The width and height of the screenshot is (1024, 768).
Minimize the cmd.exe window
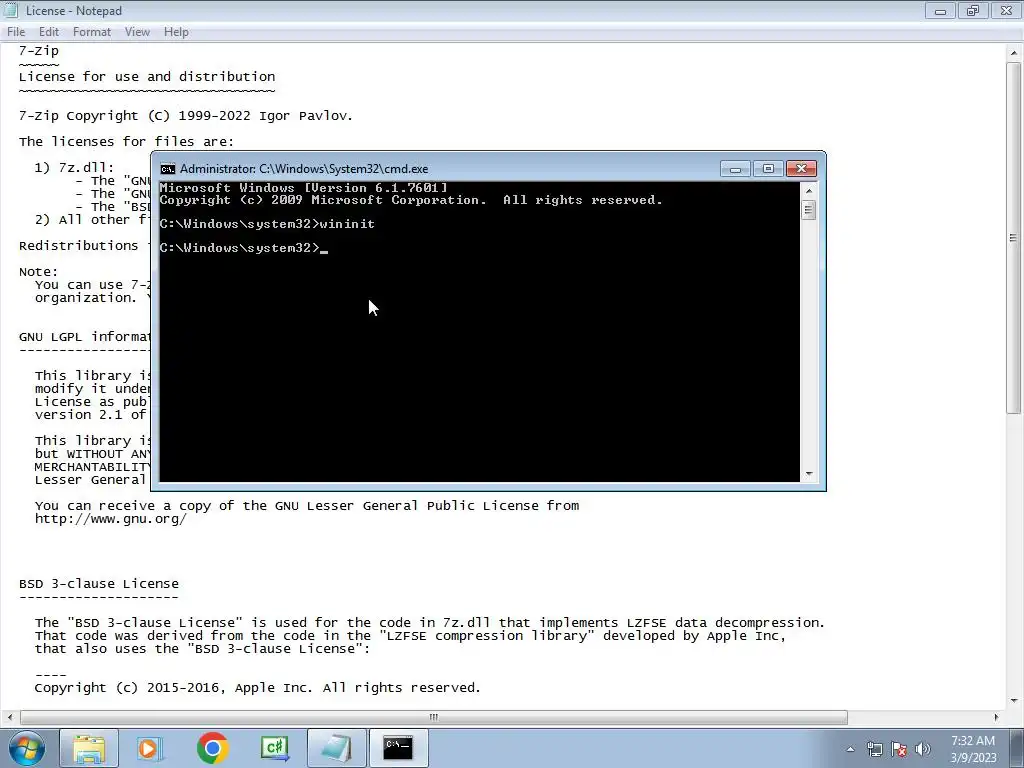[x=735, y=168]
